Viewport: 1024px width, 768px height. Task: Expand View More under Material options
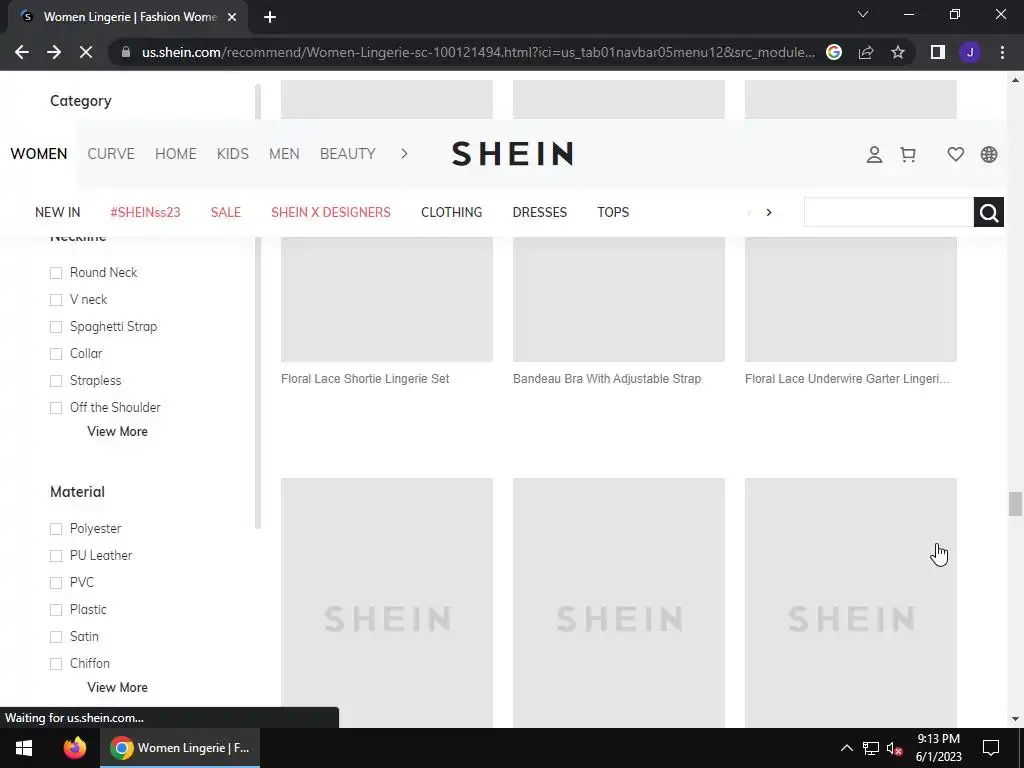(x=118, y=688)
